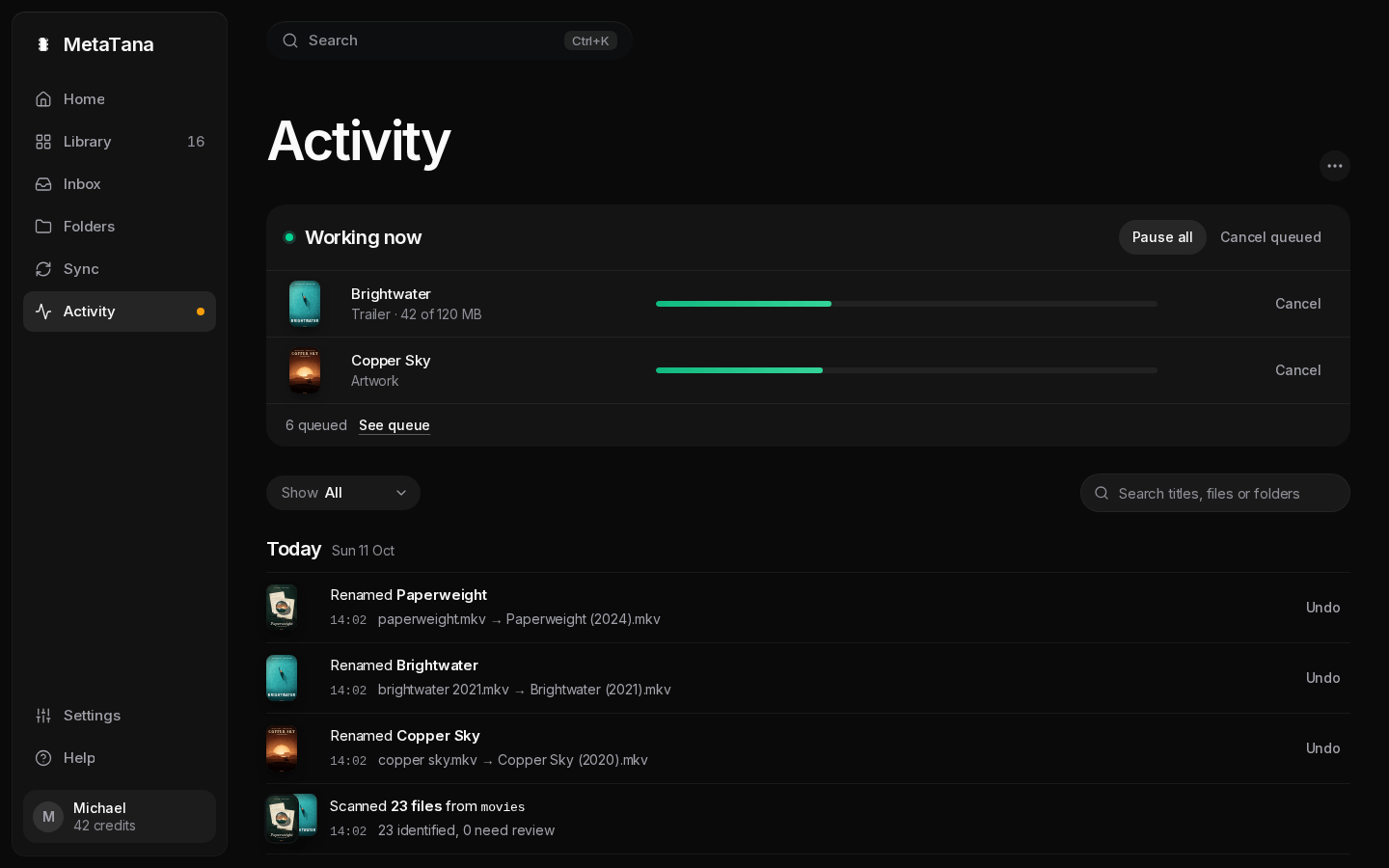Screen dimensions: 1389x868
Task: Click 'Paperweight (2024).mkv' filename text
Action: [x=584, y=619]
